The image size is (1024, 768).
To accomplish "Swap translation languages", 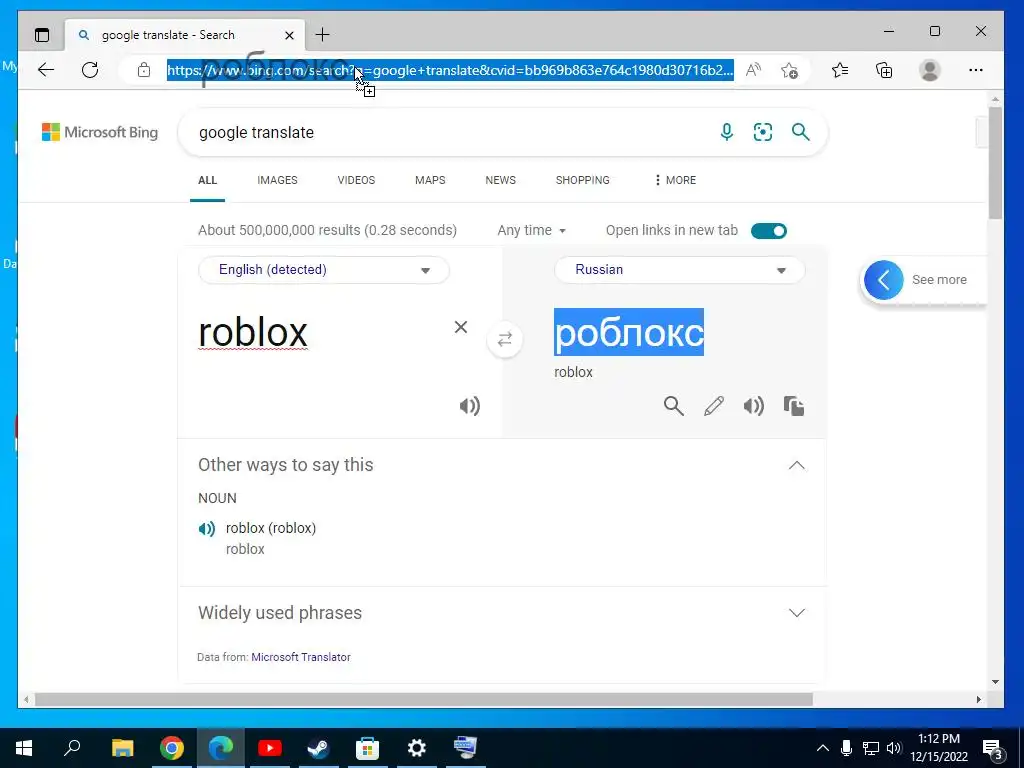I will [505, 340].
